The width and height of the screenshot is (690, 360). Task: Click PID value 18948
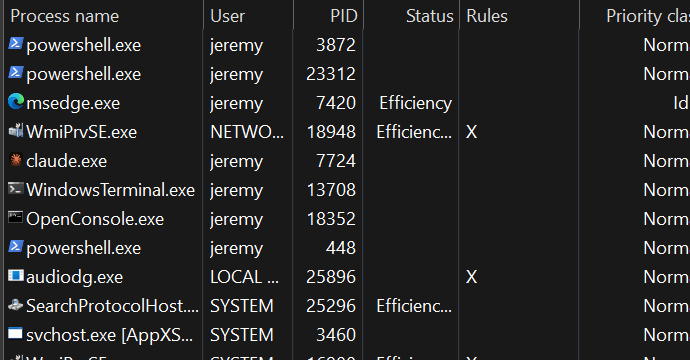click(331, 132)
